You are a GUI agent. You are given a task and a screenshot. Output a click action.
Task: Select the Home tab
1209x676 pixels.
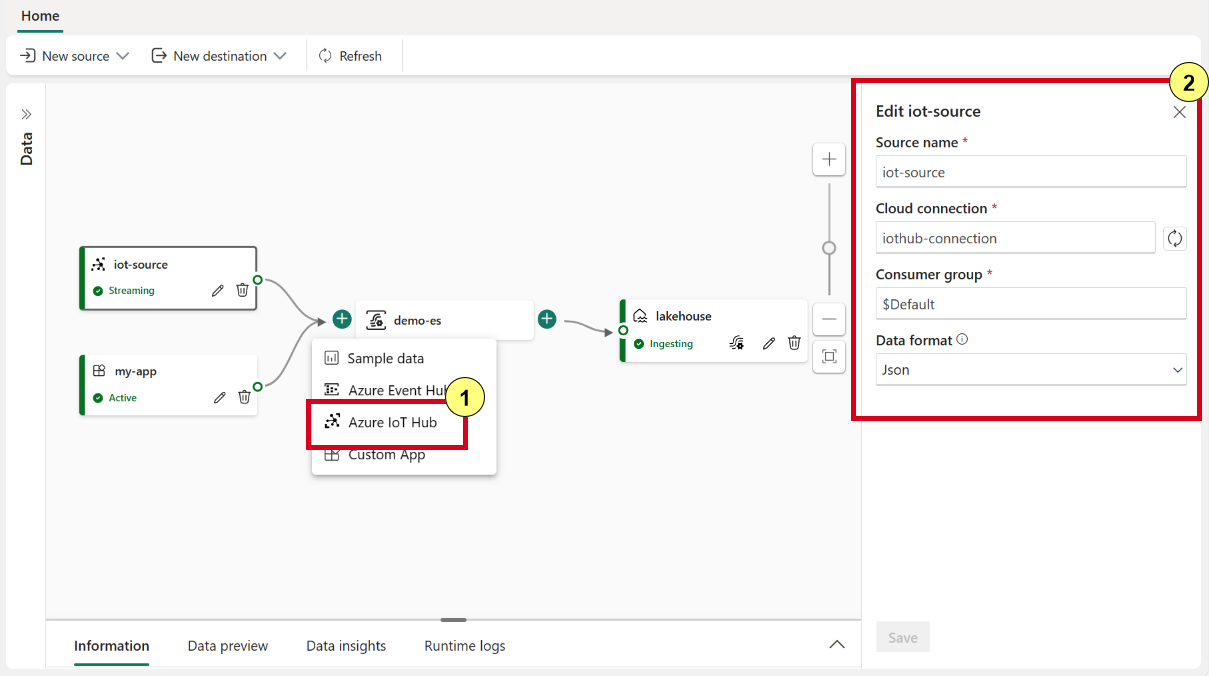pyautogui.click(x=40, y=16)
